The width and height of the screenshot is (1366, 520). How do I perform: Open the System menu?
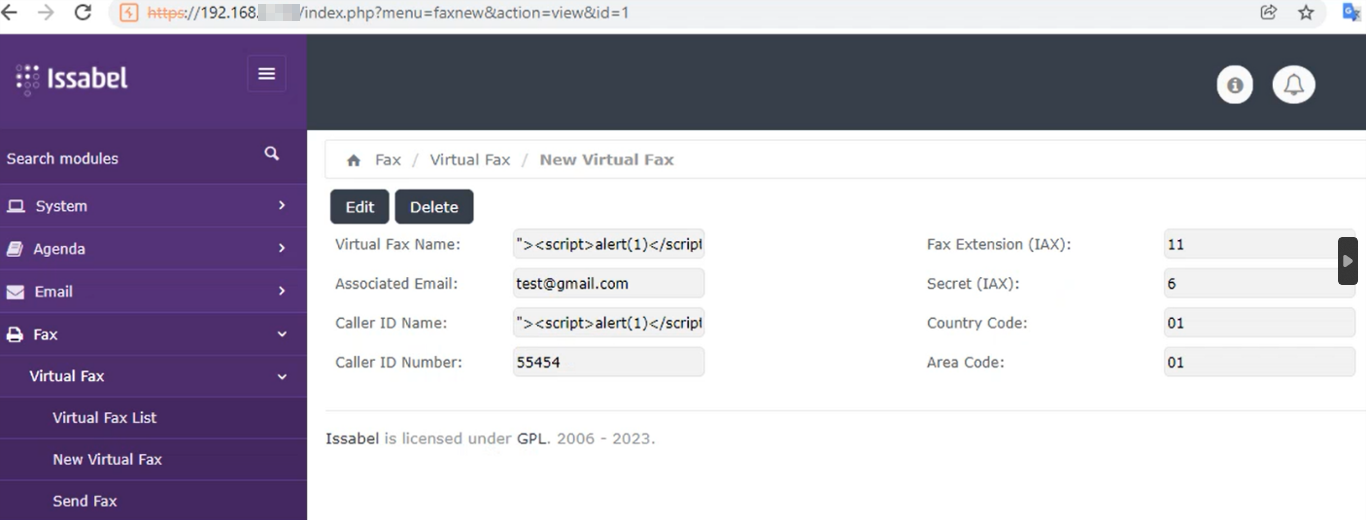pyautogui.click(x=153, y=206)
